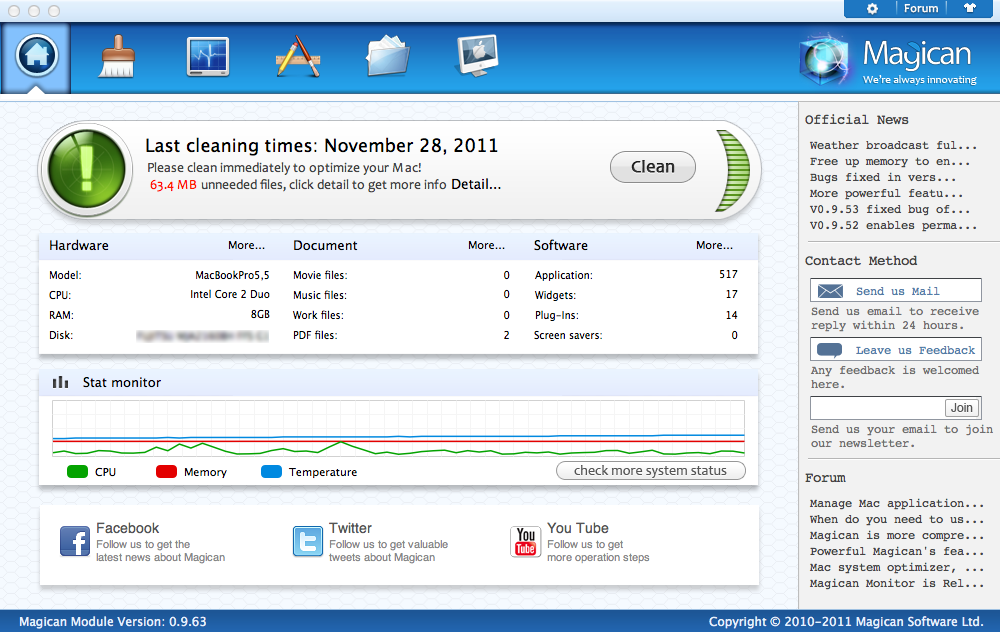Click Send us Mail button
This screenshot has width=1000, height=632.
click(x=895, y=290)
